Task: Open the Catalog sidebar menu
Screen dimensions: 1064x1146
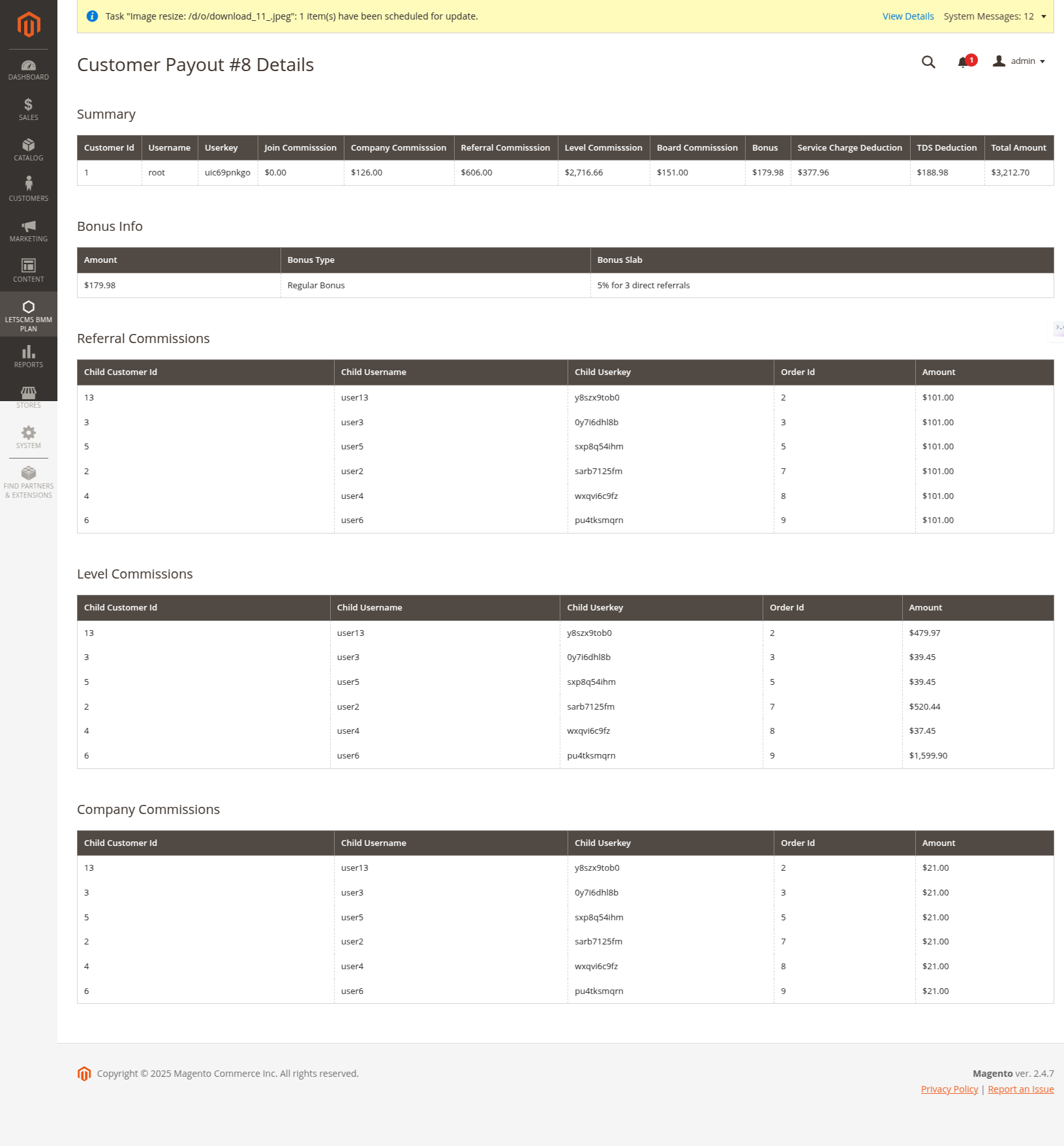Action: click(28, 149)
